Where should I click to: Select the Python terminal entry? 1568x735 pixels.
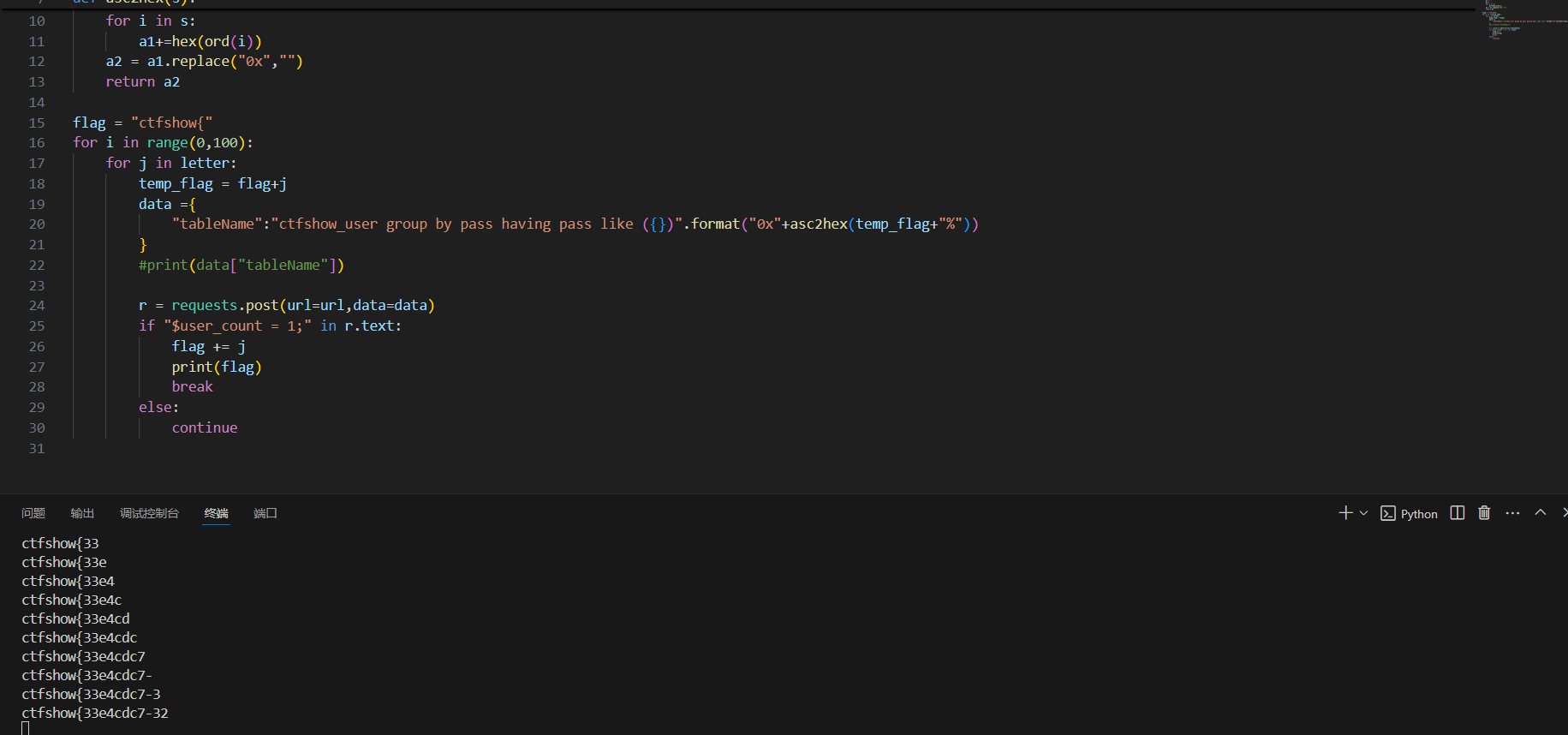point(1409,514)
